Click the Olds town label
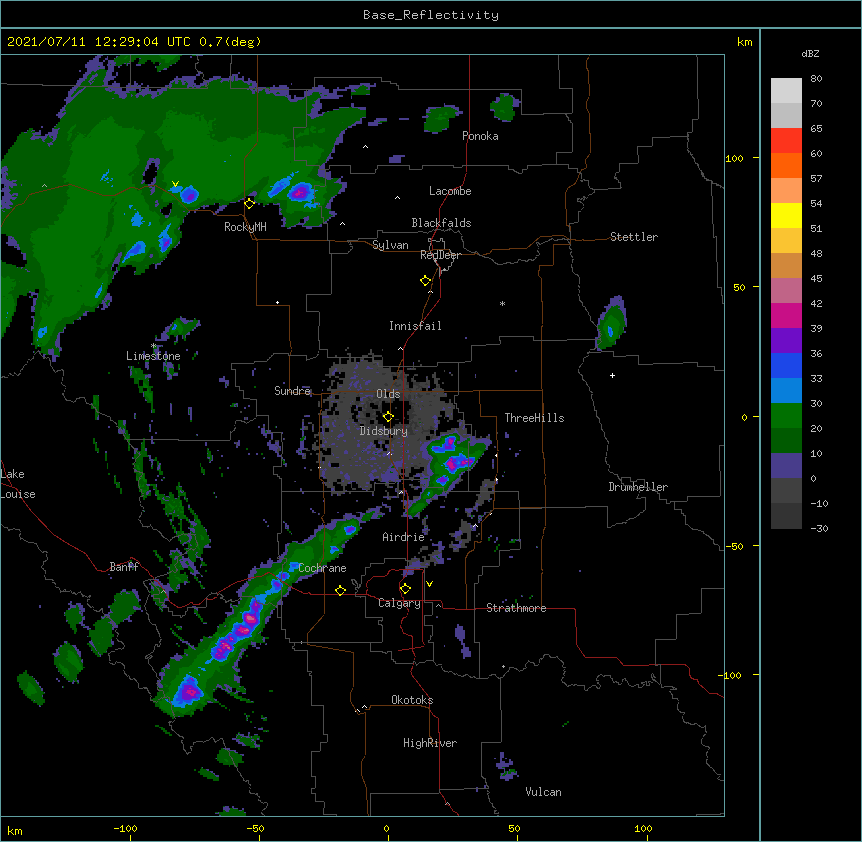862x842 pixels. tap(388, 394)
